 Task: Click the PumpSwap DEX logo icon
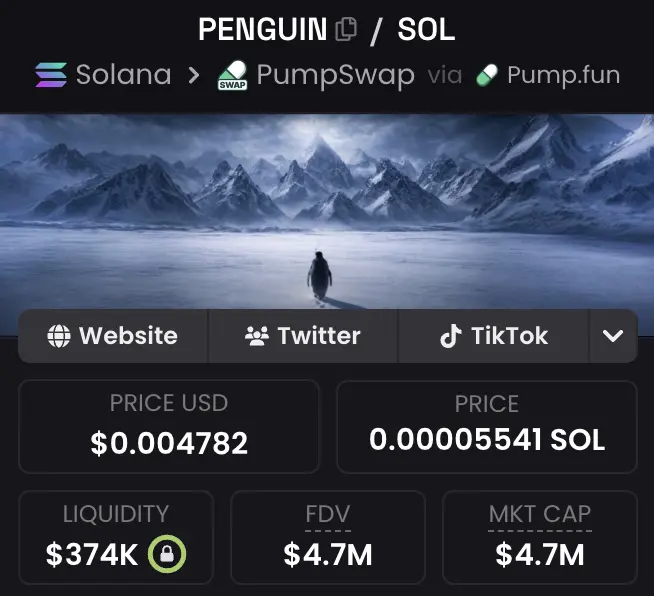pos(232,76)
